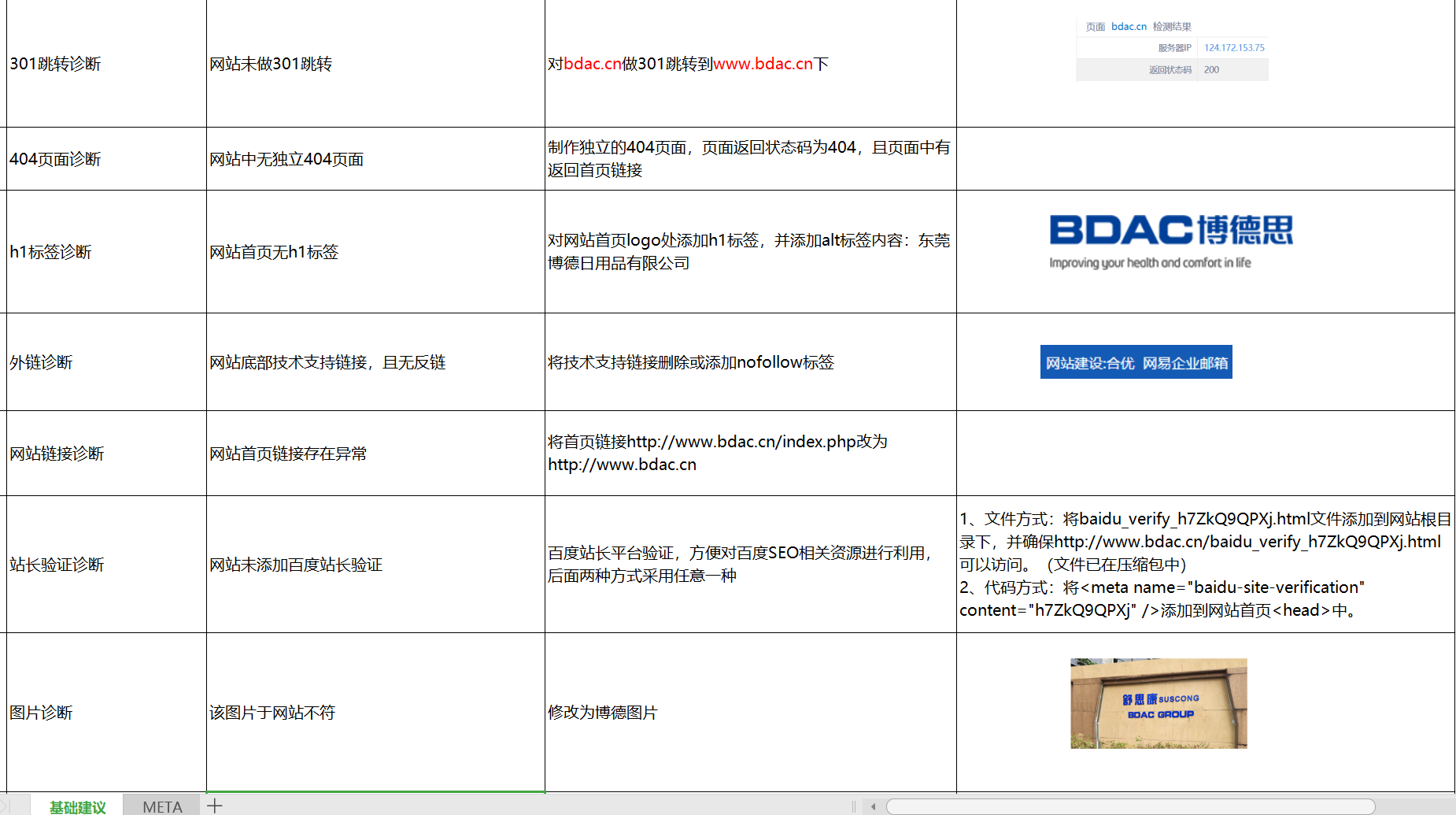
Task: Click the BDAC博德思 logo image
Action: click(x=1170, y=241)
